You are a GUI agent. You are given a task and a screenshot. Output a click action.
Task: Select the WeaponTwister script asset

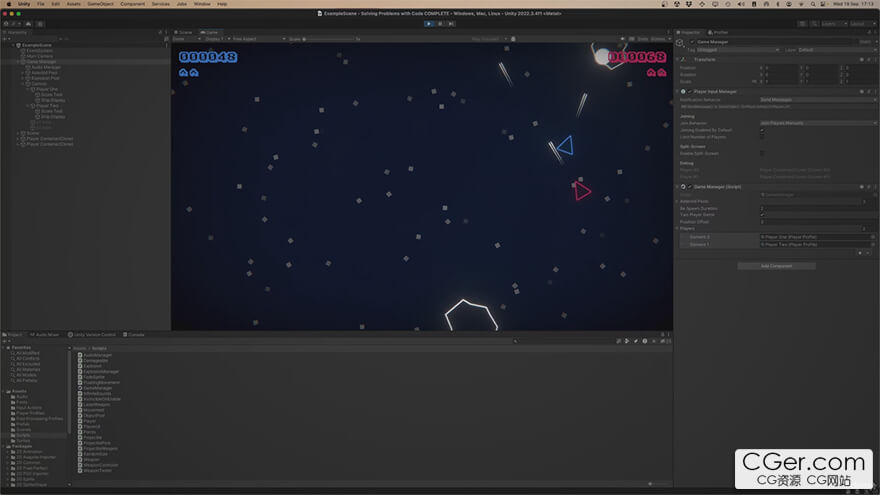pyautogui.click(x=97, y=471)
